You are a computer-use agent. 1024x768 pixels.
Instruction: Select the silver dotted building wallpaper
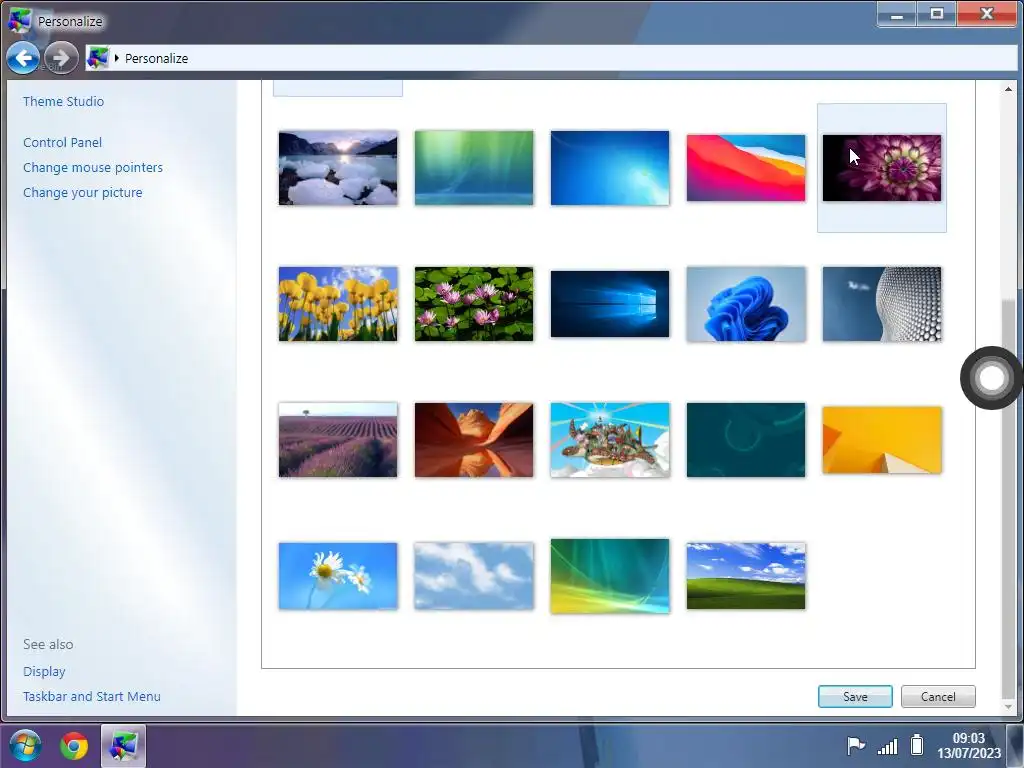pos(882,304)
